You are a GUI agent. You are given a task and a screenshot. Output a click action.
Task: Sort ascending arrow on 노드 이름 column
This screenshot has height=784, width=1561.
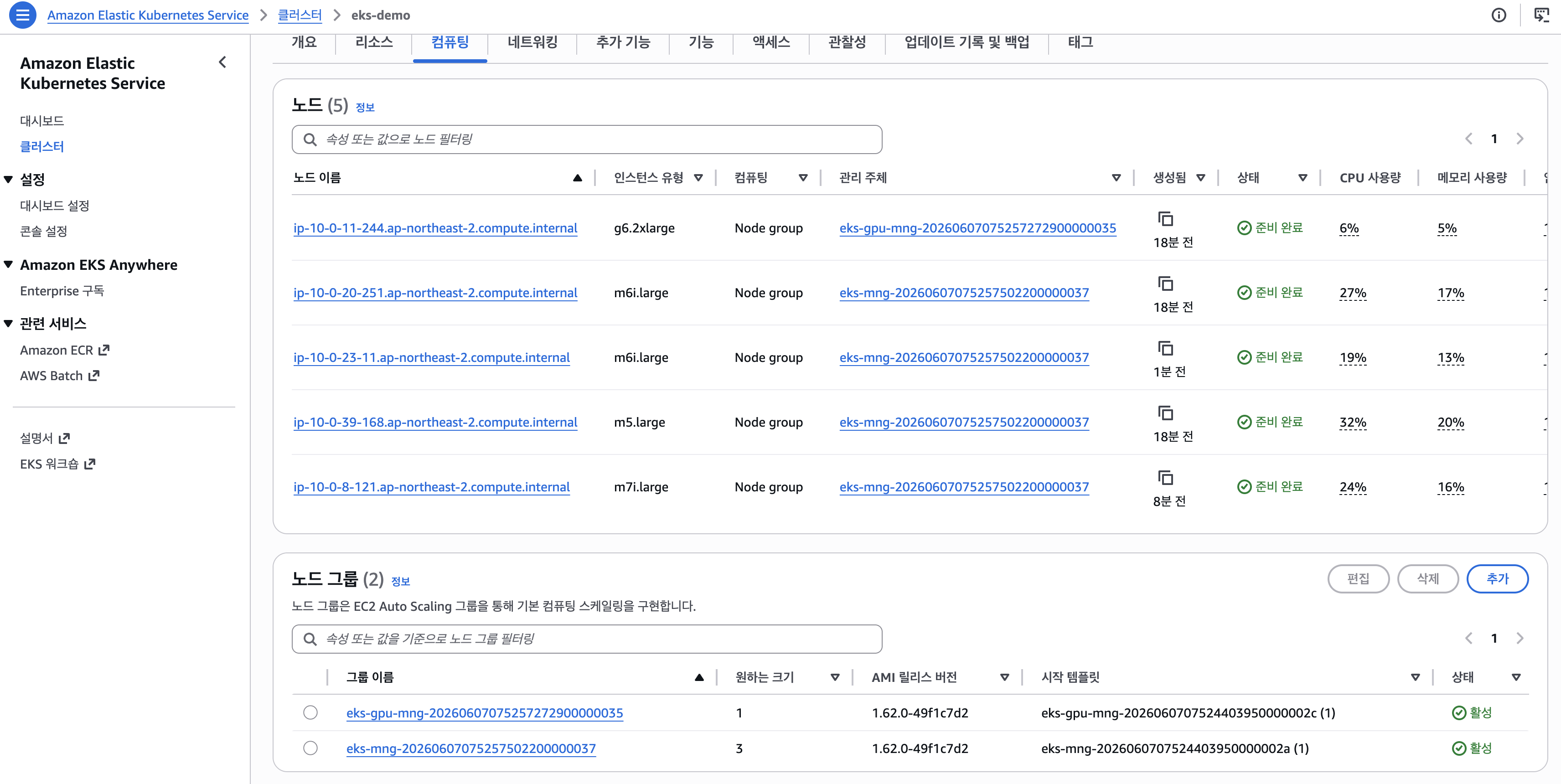[577, 177]
